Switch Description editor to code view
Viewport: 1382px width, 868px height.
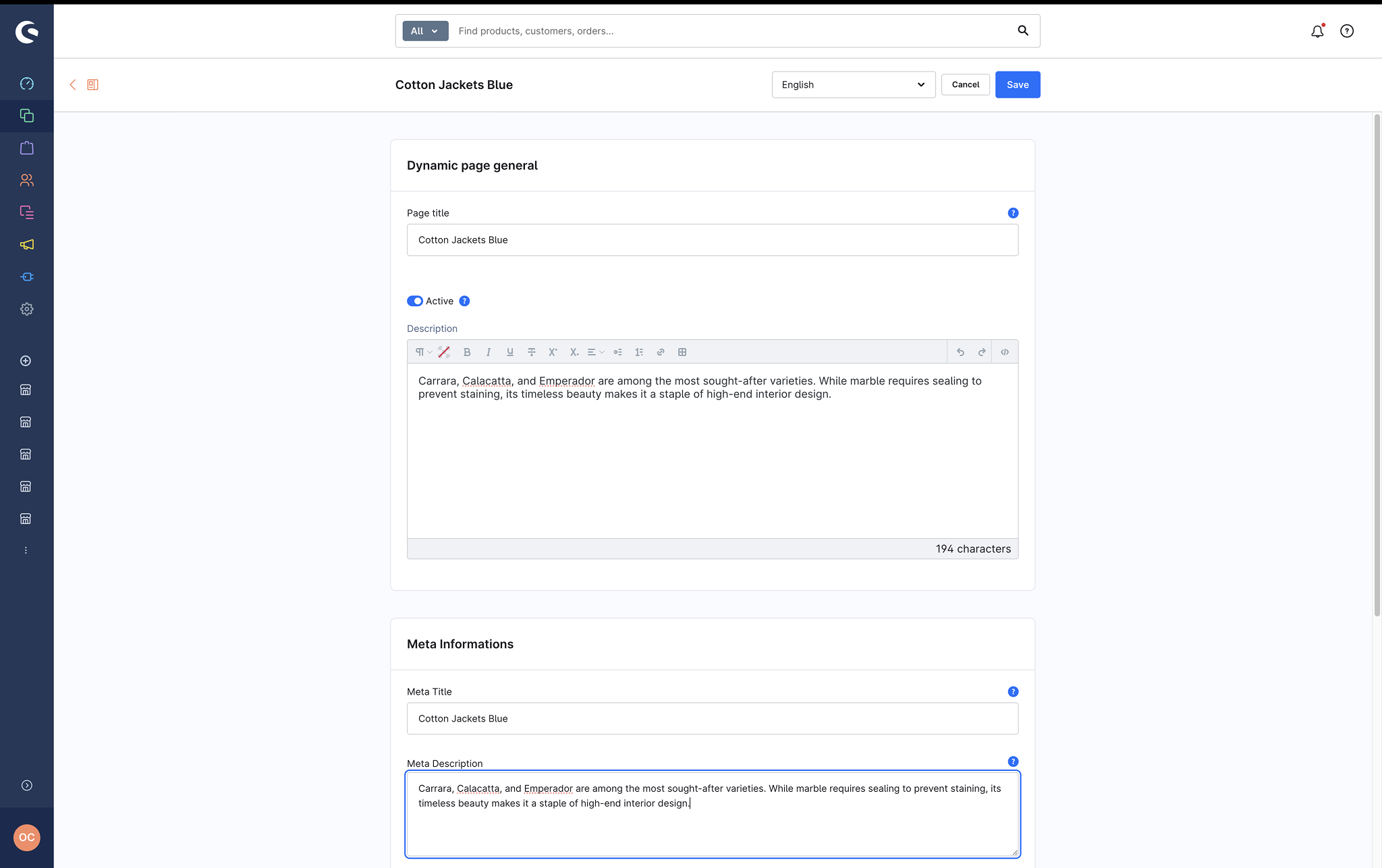[x=1005, y=352]
